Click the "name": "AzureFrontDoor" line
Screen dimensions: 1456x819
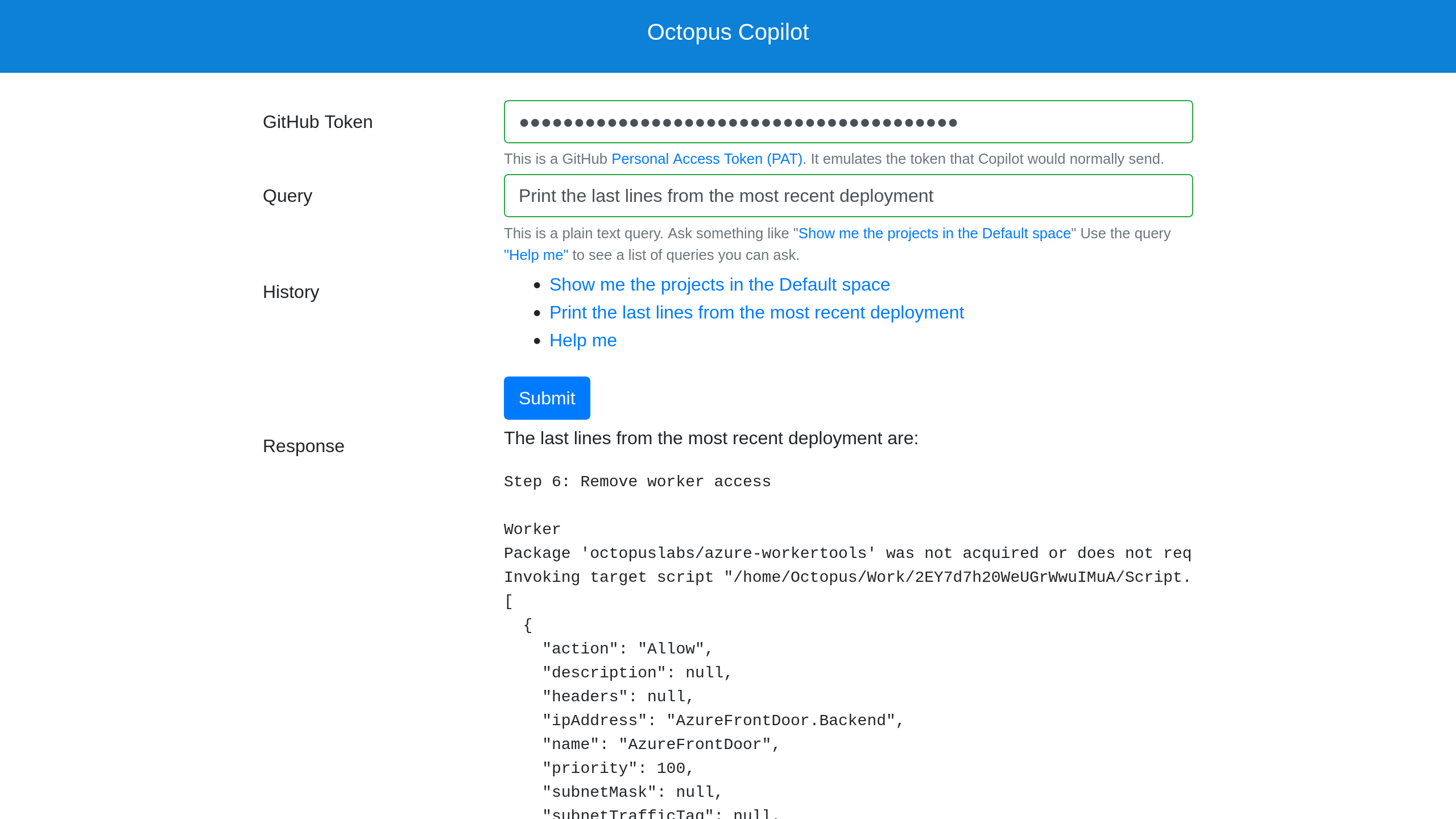click(x=661, y=744)
